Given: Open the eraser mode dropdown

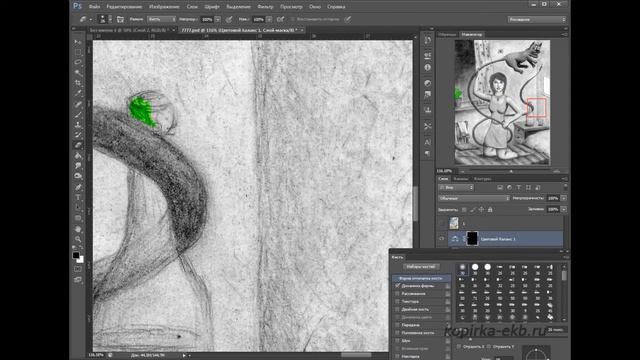Looking at the screenshot, I should point(162,19).
